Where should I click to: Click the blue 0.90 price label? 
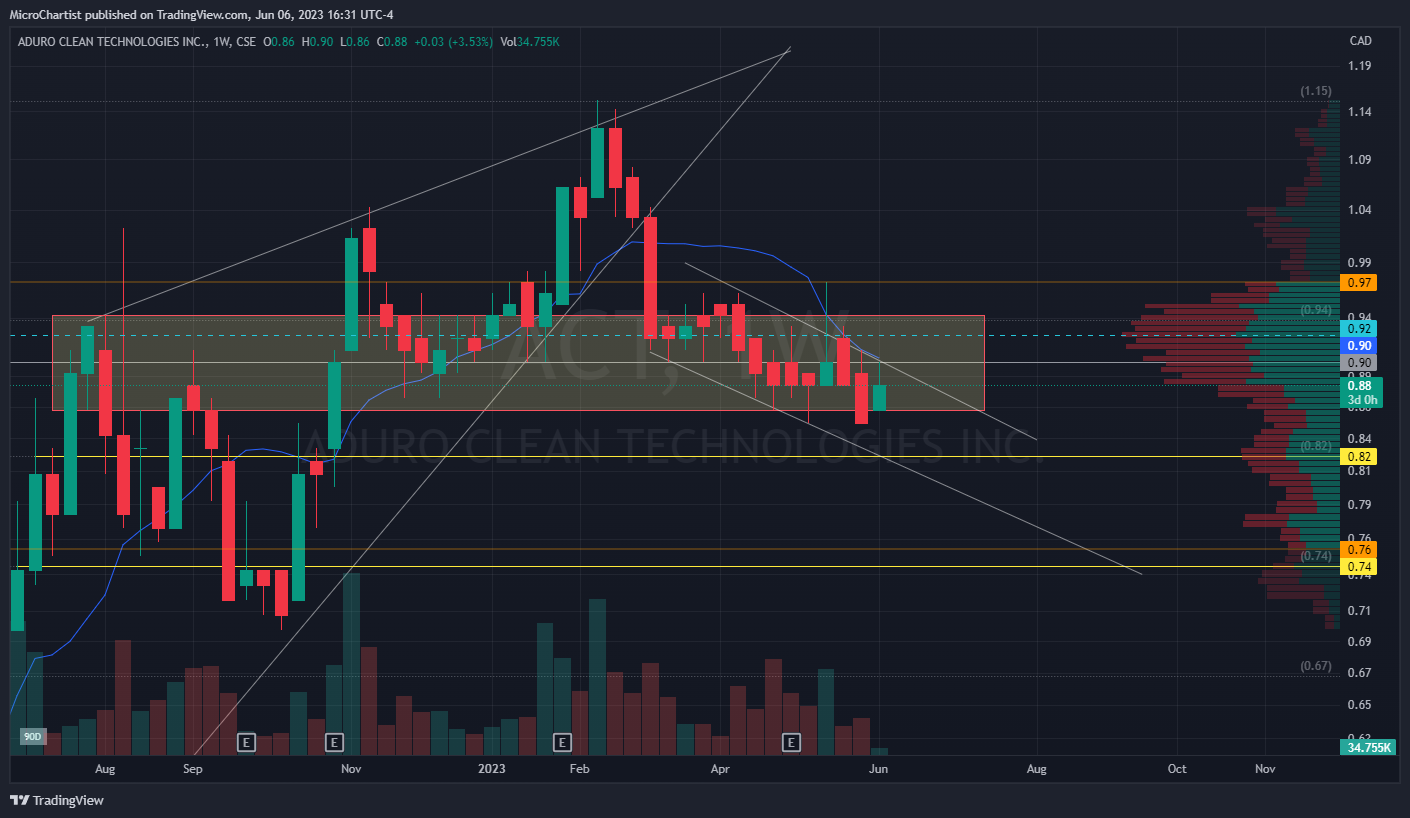coord(1358,345)
